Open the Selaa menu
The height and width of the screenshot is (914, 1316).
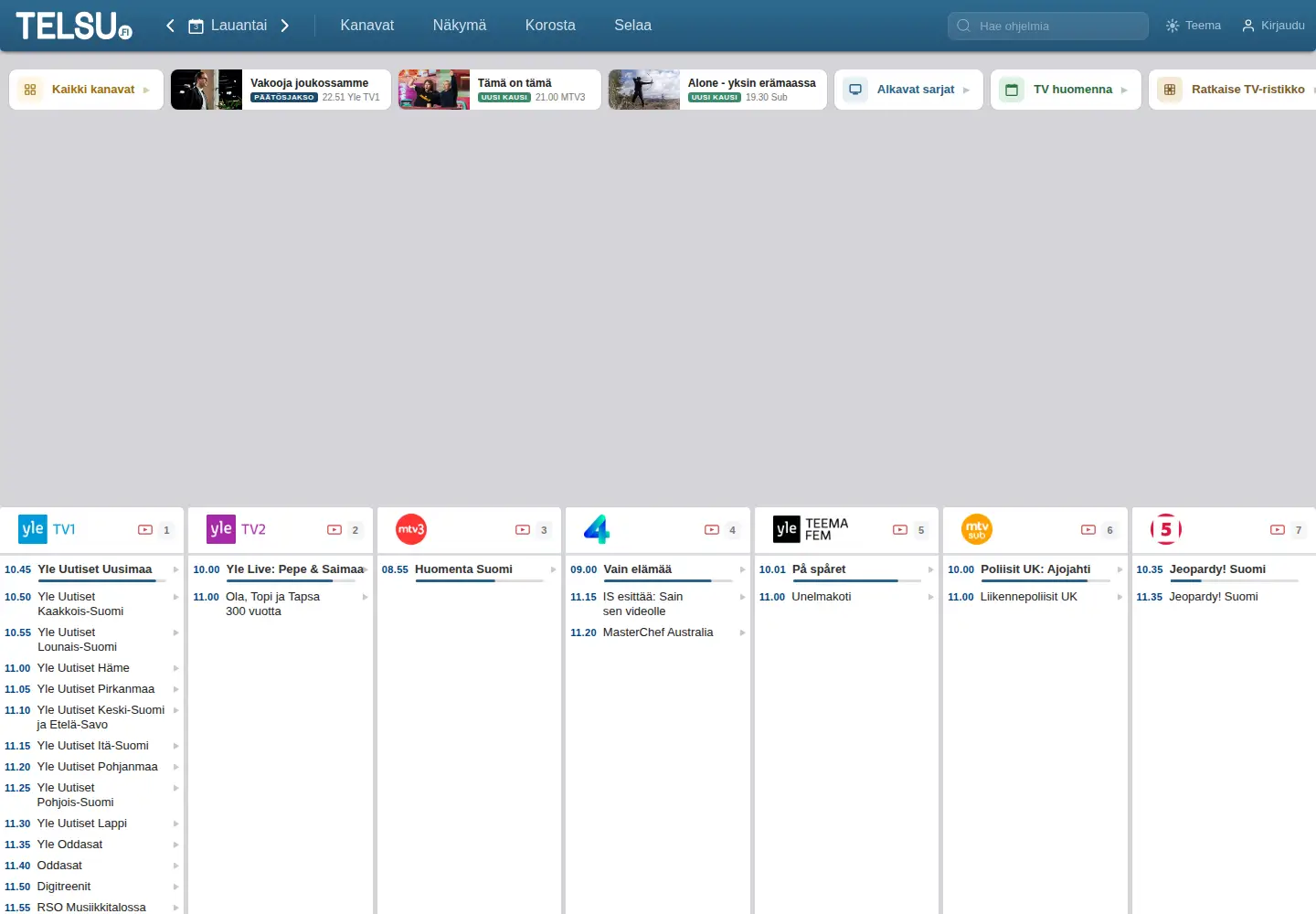[x=632, y=26]
